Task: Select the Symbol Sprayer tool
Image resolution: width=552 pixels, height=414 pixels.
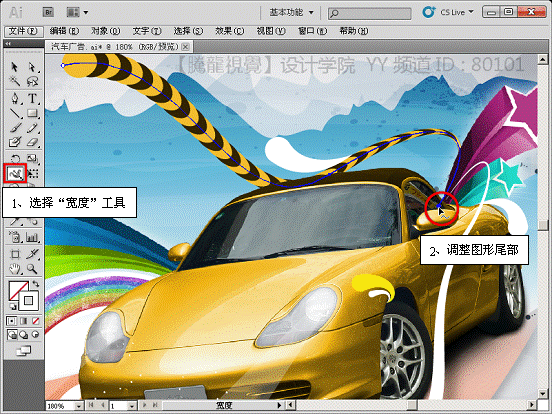Action: pyautogui.click(x=14, y=237)
